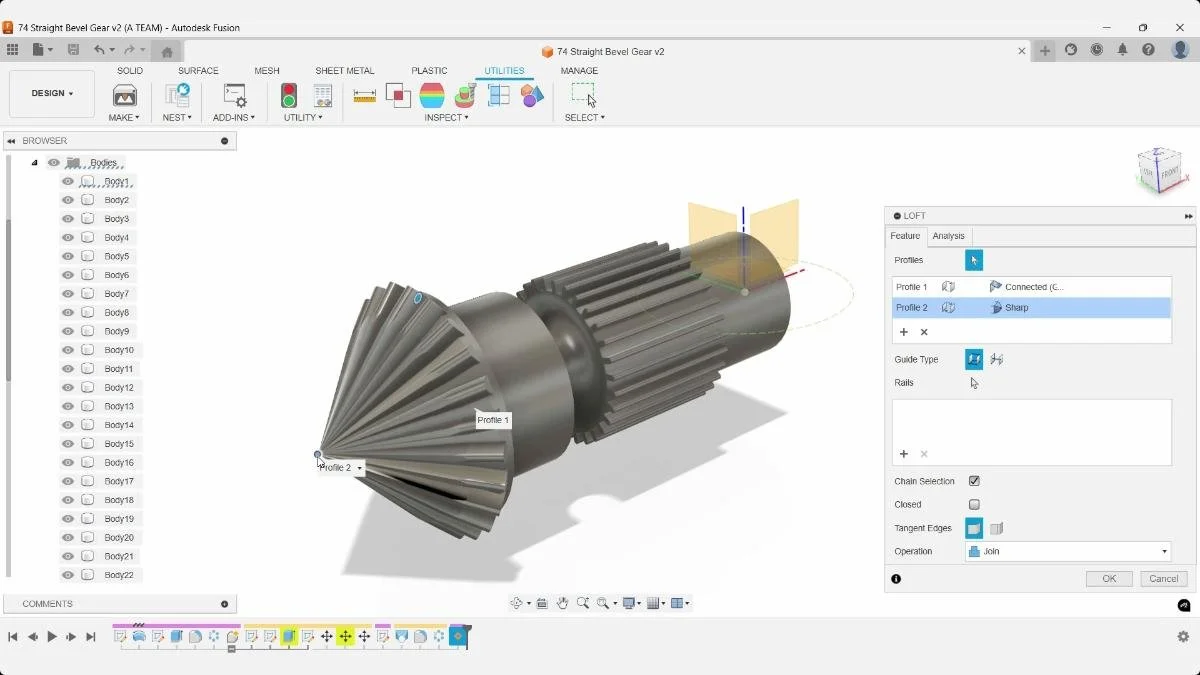Click the Pan hand tool in navigation bar
1200x675 pixels.
coord(562,603)
